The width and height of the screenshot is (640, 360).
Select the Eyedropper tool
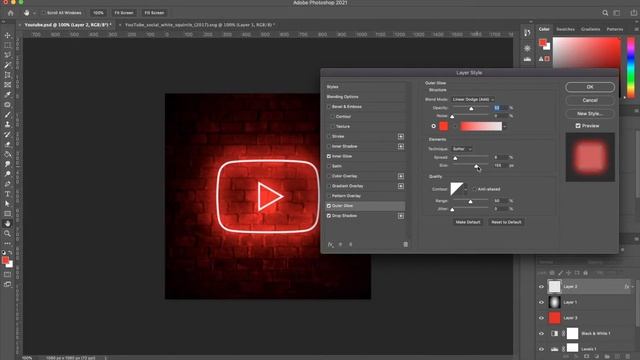click(x=7, y=95)
